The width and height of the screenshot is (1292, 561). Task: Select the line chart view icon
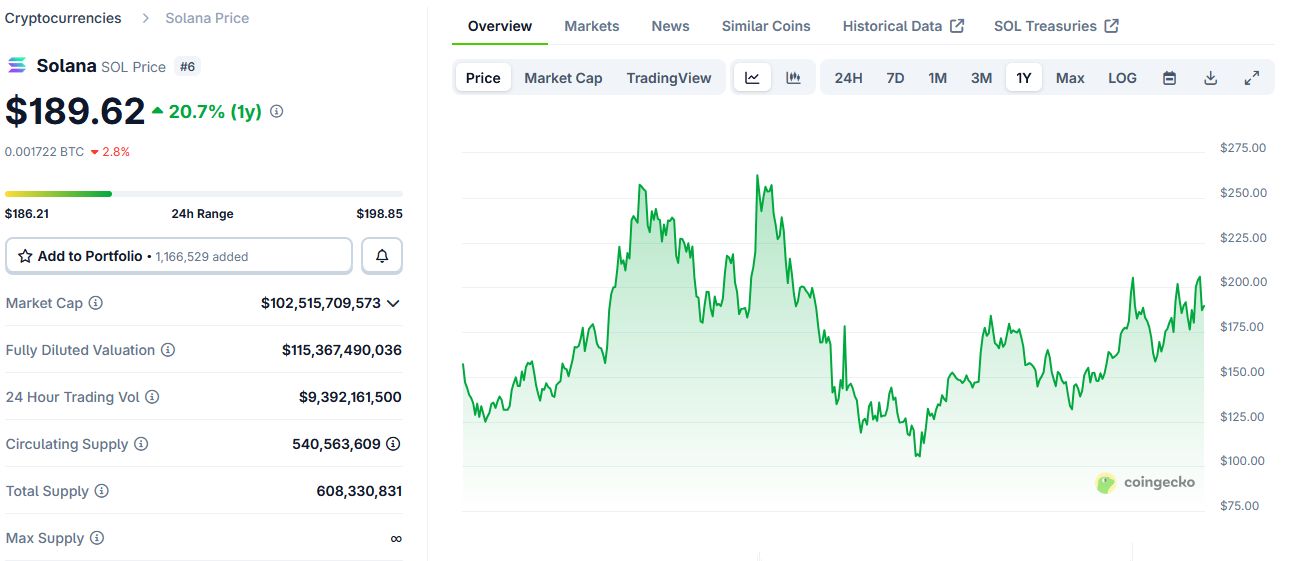[x=752, y=77]
